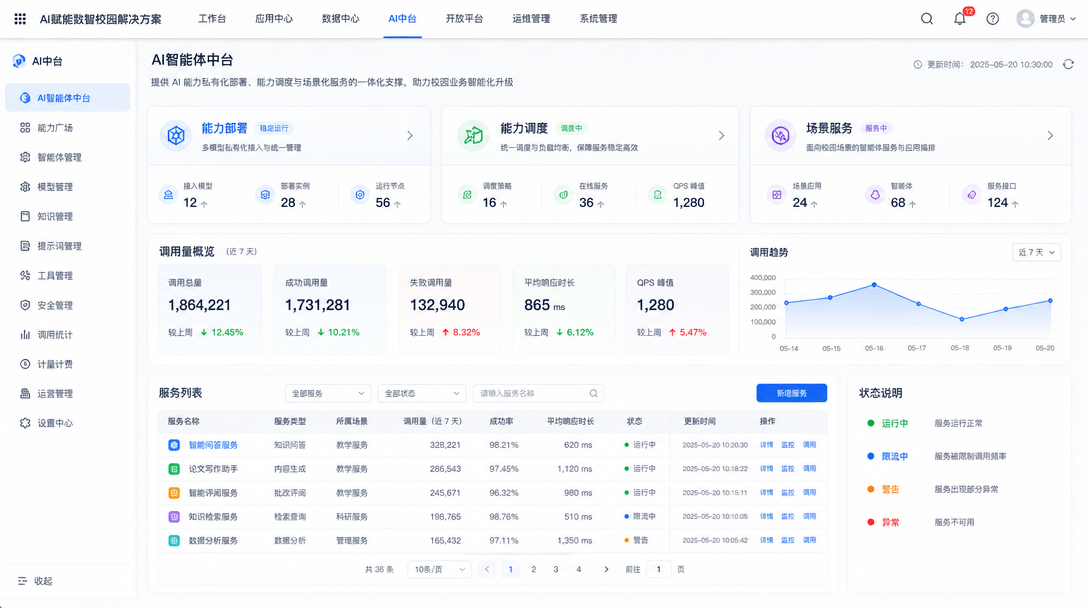The width and height of the screenshot is (1088, 608).
Task: Select AI智能体中台 in the sidebar
Action: [67, 98]
